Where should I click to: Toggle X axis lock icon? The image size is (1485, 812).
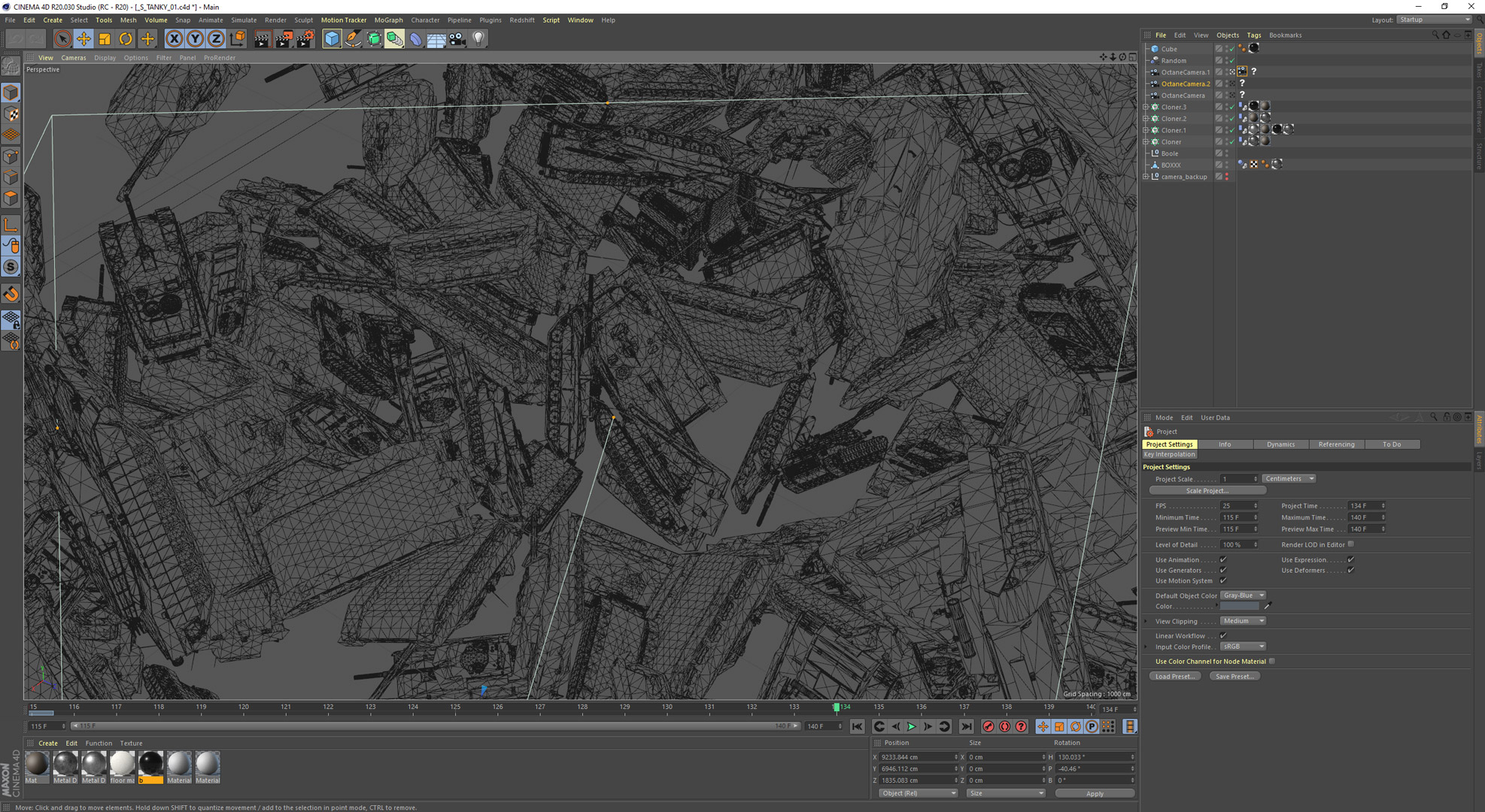coord(174,39)
